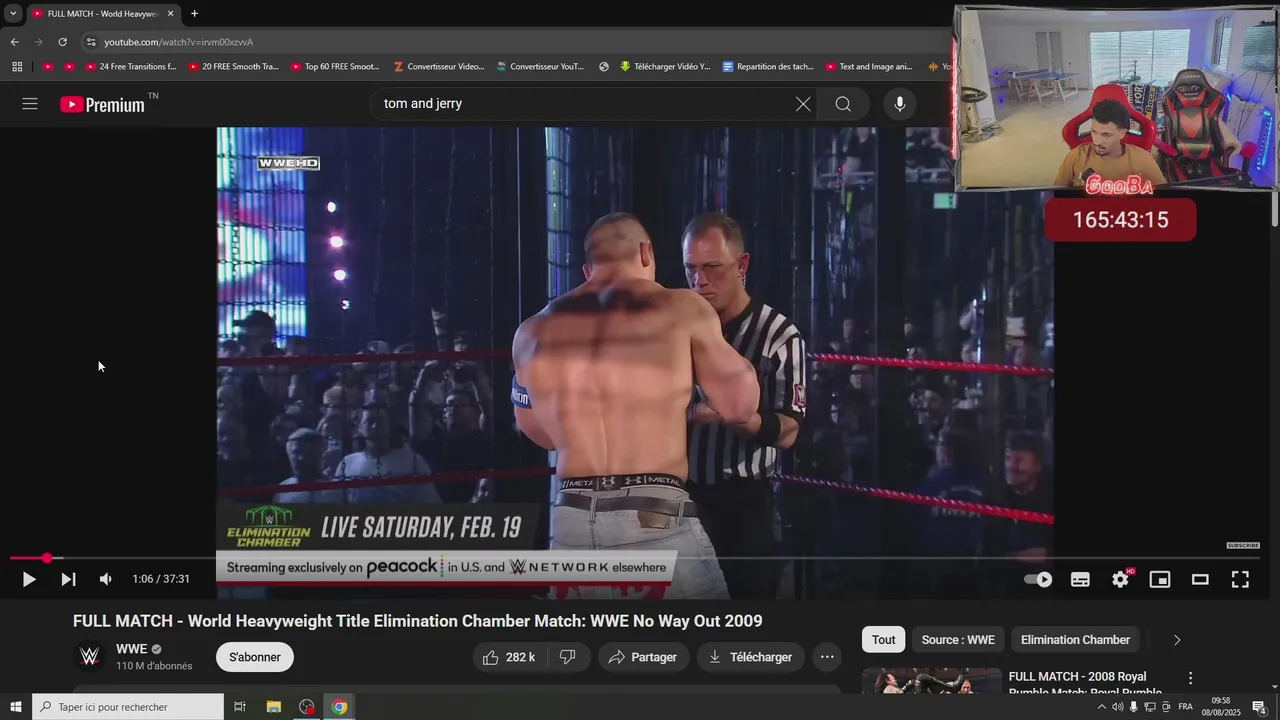Open 'Text and Image ani...' bookmark
Screen dimensions: 1280x720
click(869, 67)
